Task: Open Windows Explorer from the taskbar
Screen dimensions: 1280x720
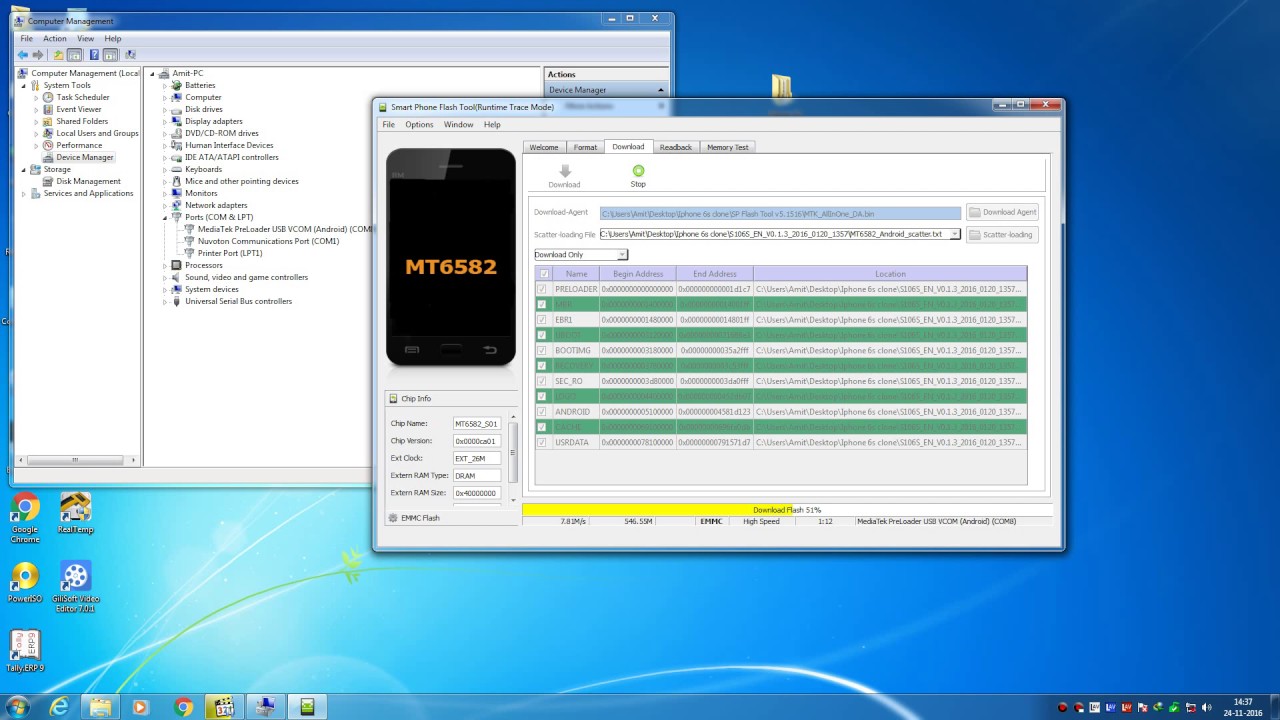Action: pos(101,707)
